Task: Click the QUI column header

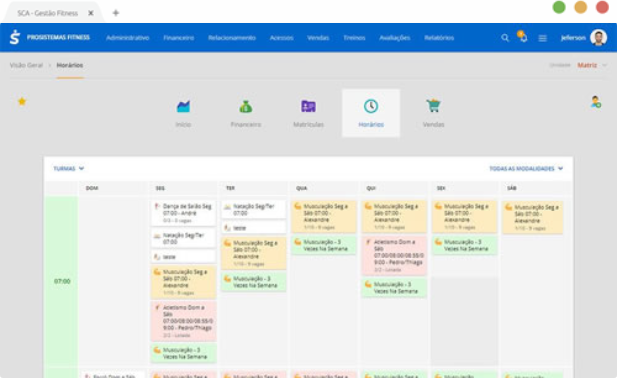Action: point(371,188)
